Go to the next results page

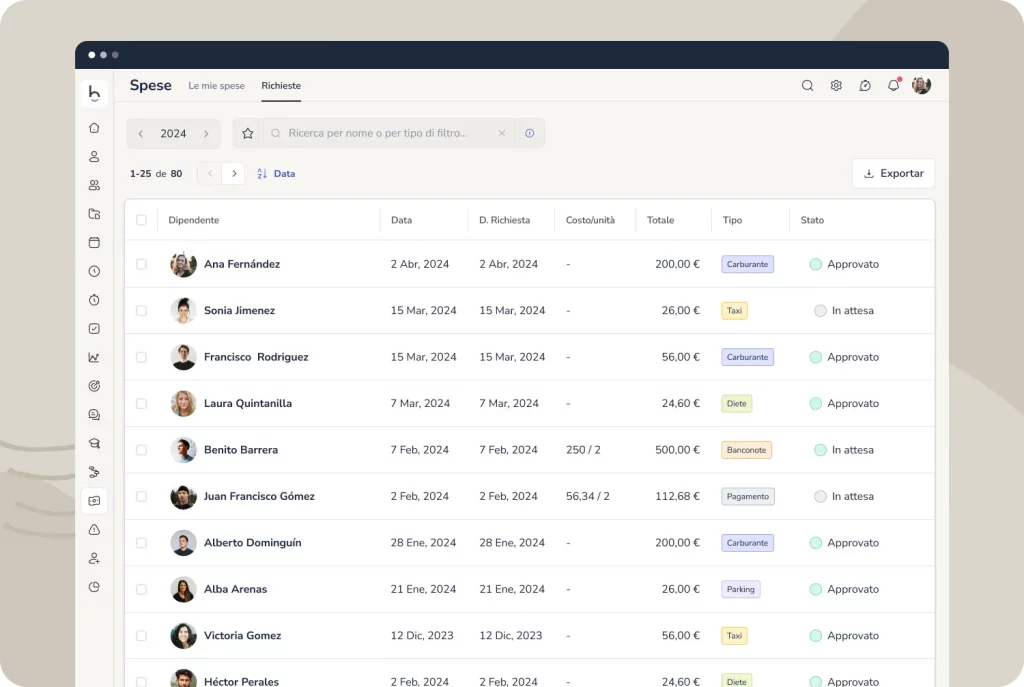pos(233,174)
